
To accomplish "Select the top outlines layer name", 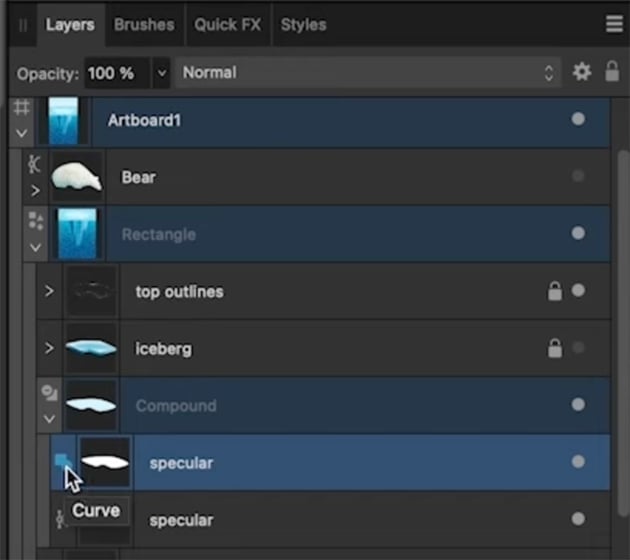I will 179,292.
